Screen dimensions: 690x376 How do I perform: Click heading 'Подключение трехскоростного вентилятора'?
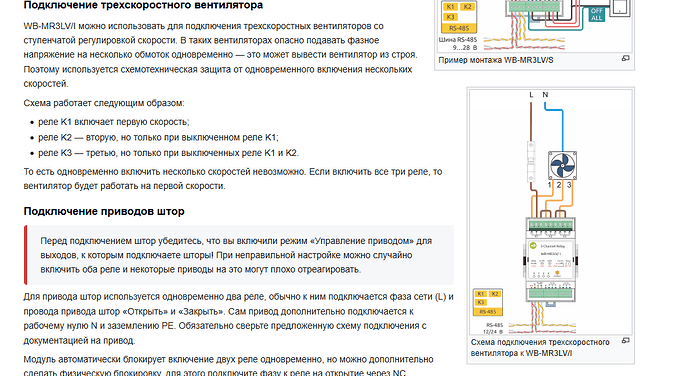click(x=143, y=5)
